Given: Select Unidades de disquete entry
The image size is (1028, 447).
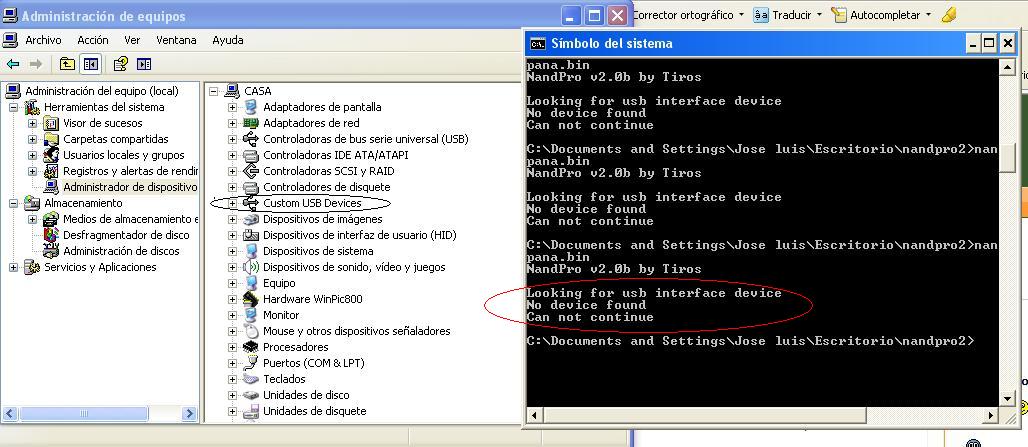Looking at the screenshot, I should (315, 411).
